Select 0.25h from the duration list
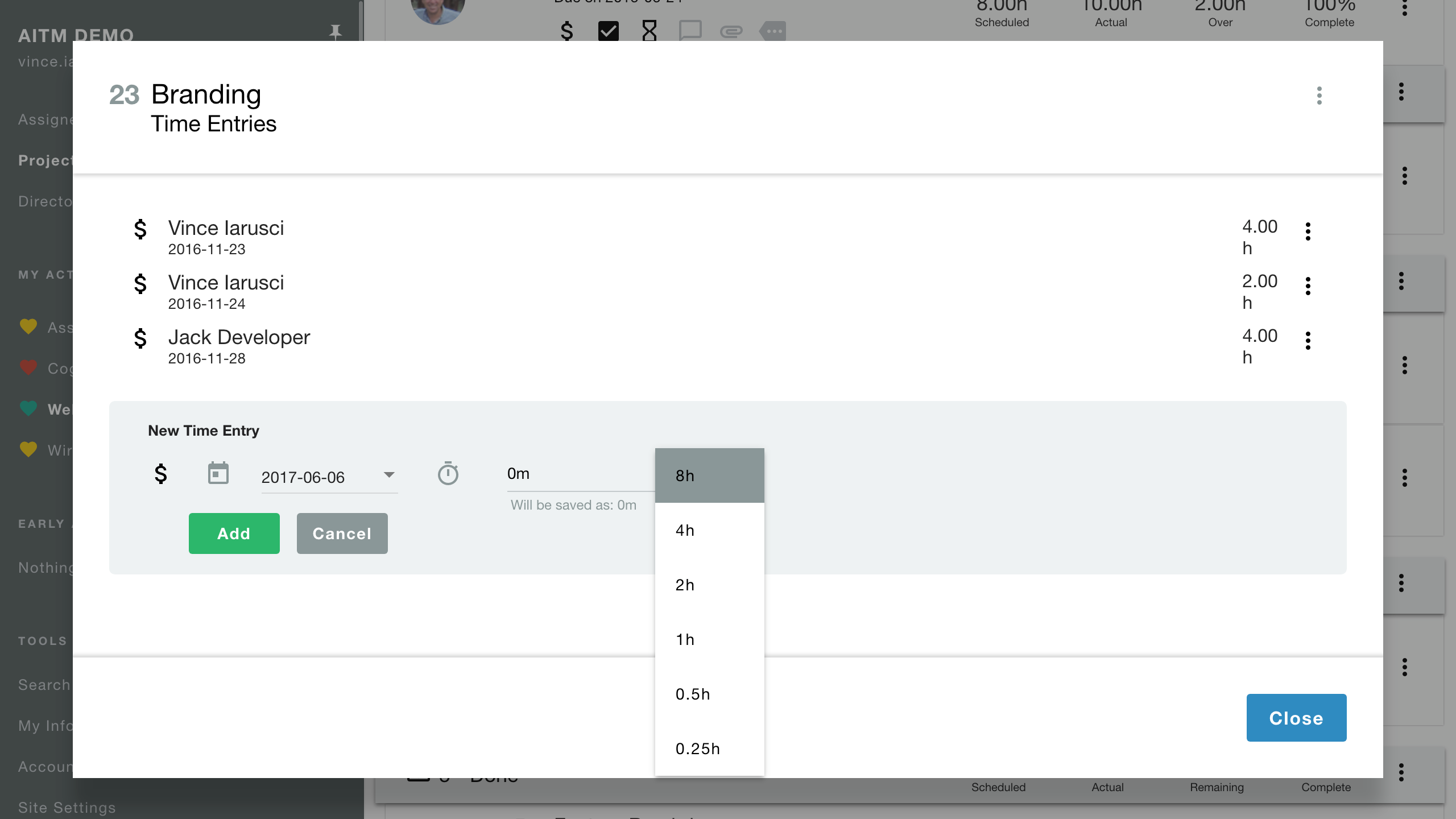The width and height of the screenshot is (1456, 819). click(x=709, y=748)
